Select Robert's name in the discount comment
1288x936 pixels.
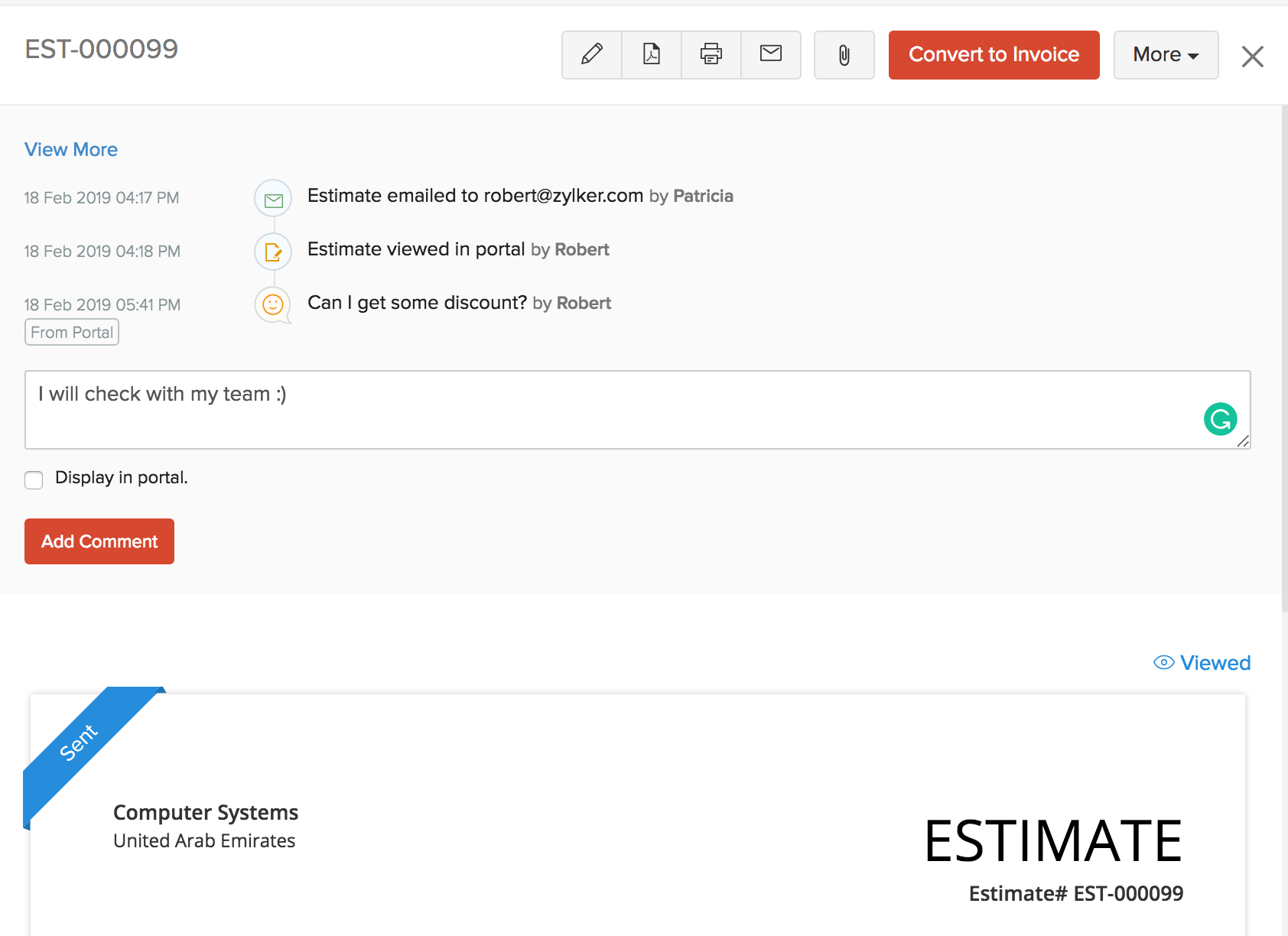583,303
